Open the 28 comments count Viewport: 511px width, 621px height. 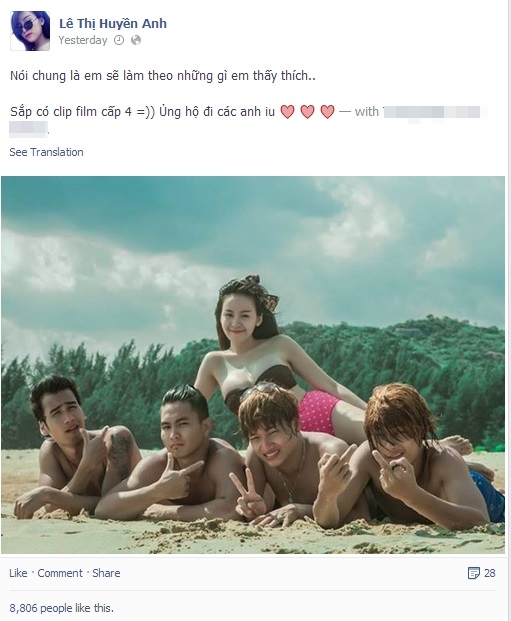490,573
